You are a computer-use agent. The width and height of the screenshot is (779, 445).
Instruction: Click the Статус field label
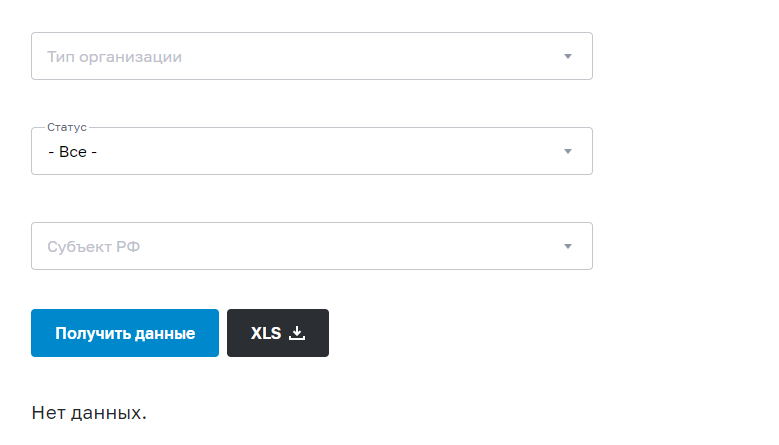pyautogui.click(x=67, y=127)
